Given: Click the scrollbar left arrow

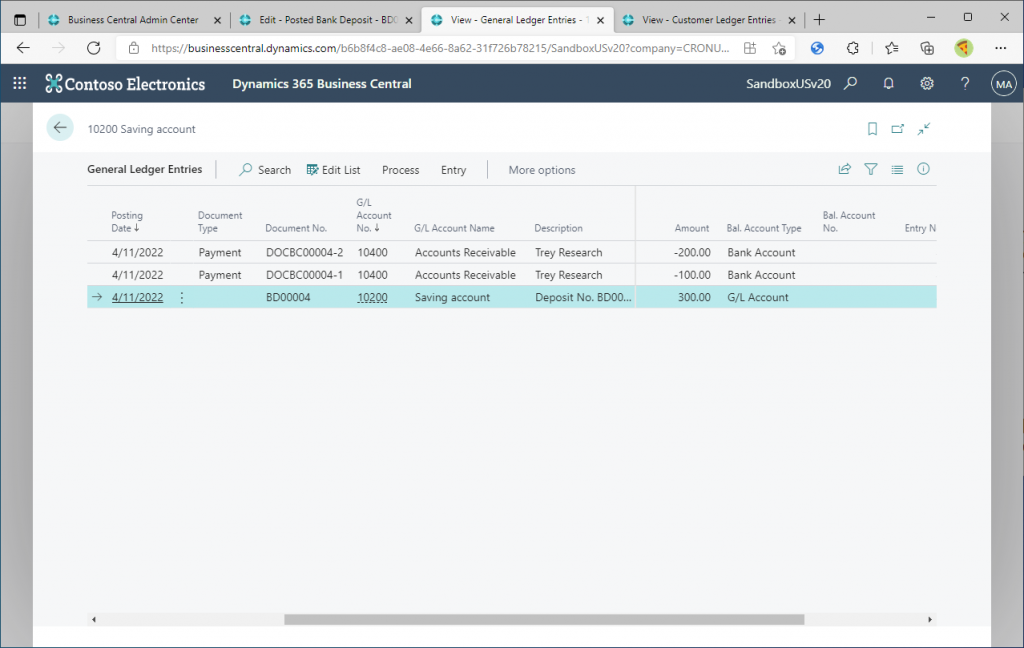Looking at the screenshot, I should tap(94, 619).
